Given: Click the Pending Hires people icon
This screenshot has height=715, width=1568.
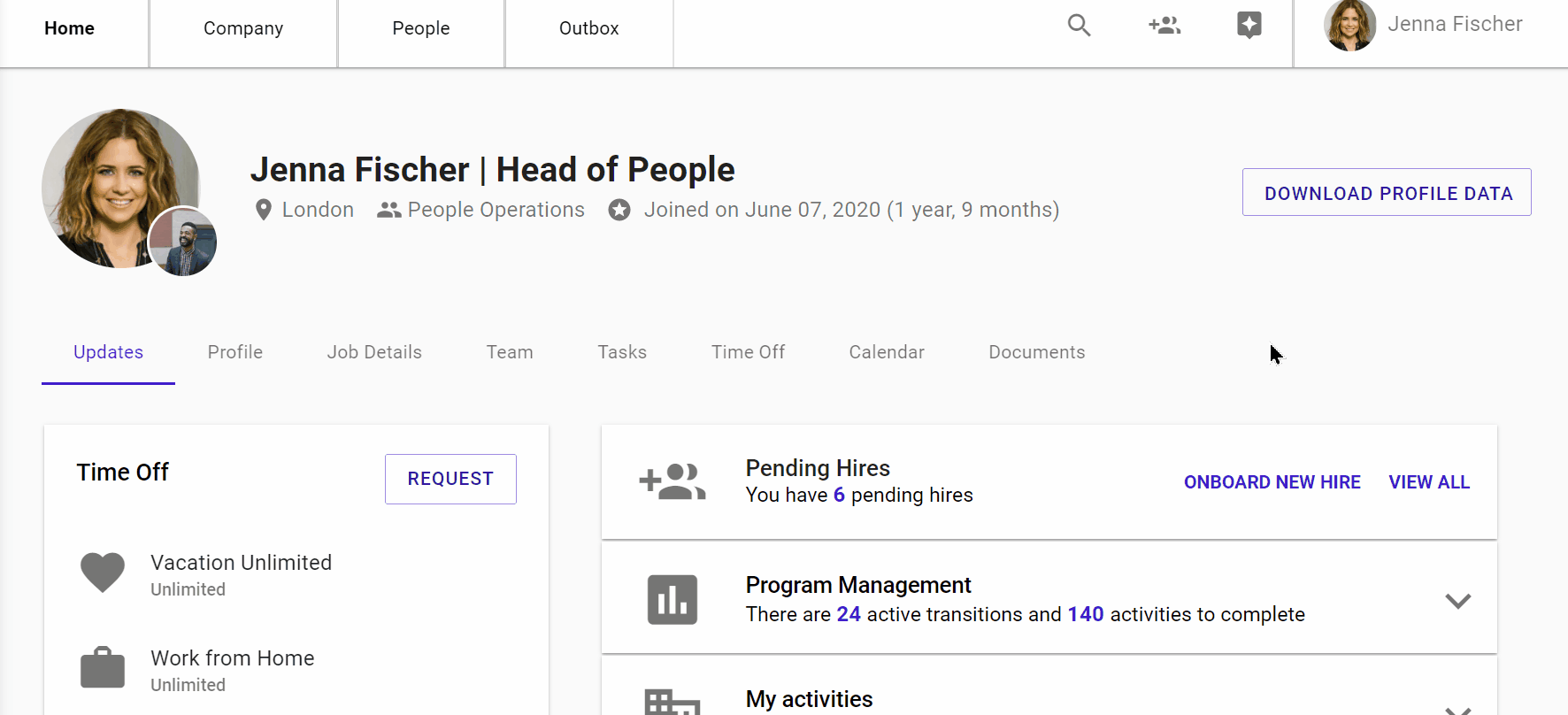Looking at the screenshot, I should coord(672,482).
